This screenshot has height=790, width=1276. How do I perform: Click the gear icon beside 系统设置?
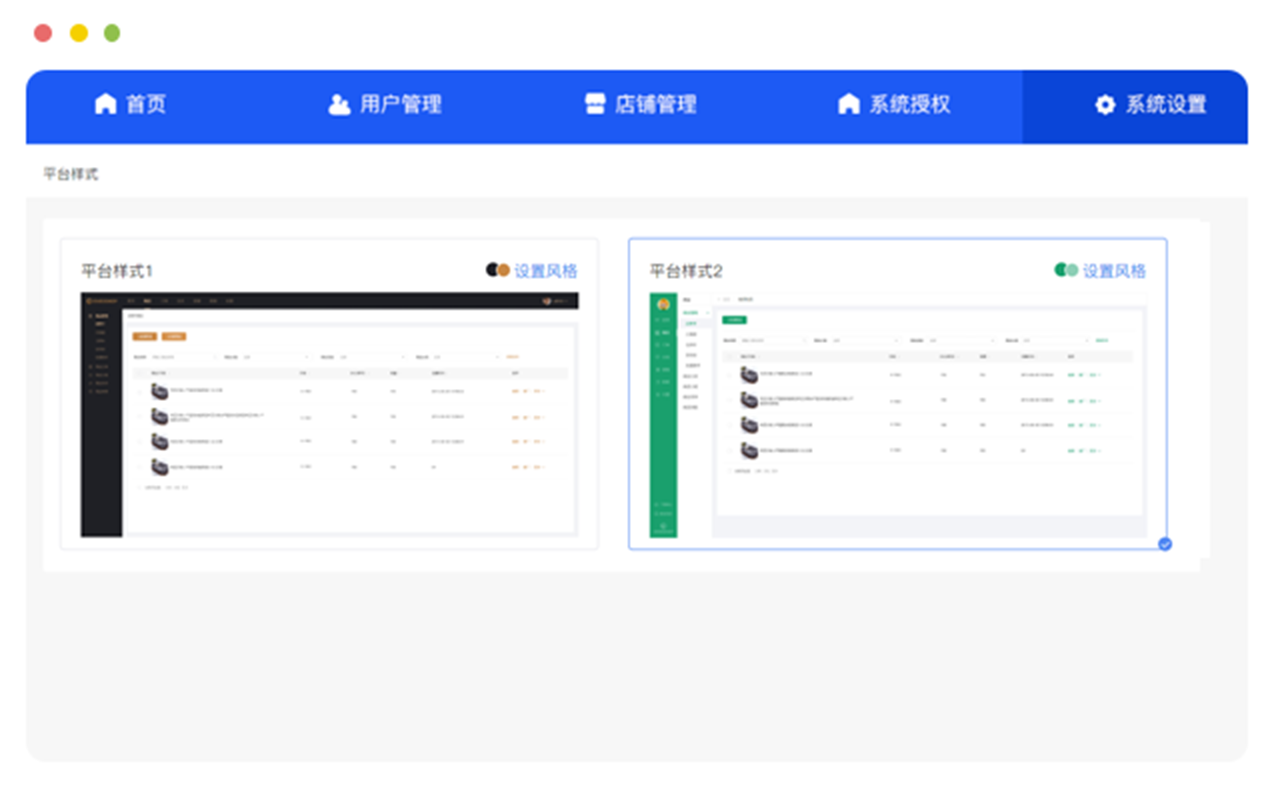pos(1104,104)
